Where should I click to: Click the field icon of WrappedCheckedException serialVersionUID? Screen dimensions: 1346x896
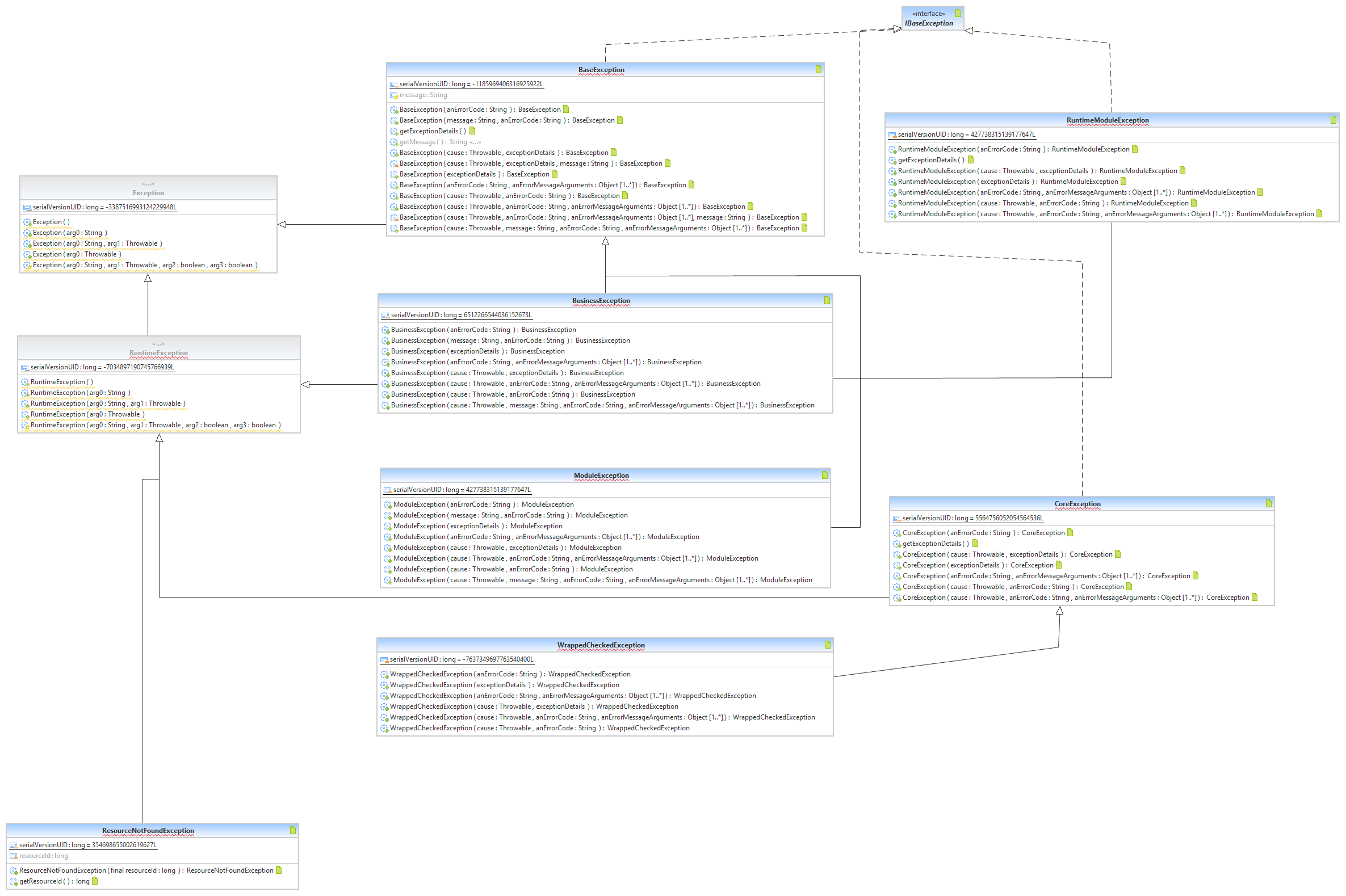pos(384,660)
